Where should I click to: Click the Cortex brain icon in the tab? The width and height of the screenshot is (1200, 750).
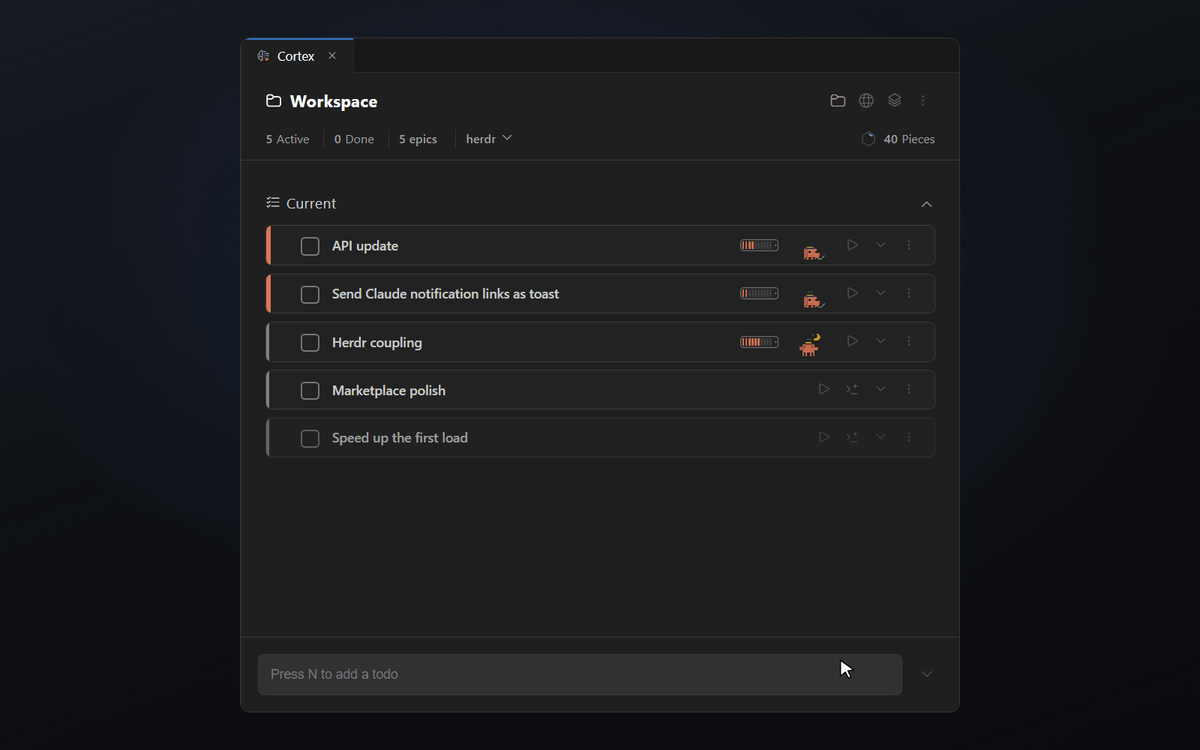[263, 56]
